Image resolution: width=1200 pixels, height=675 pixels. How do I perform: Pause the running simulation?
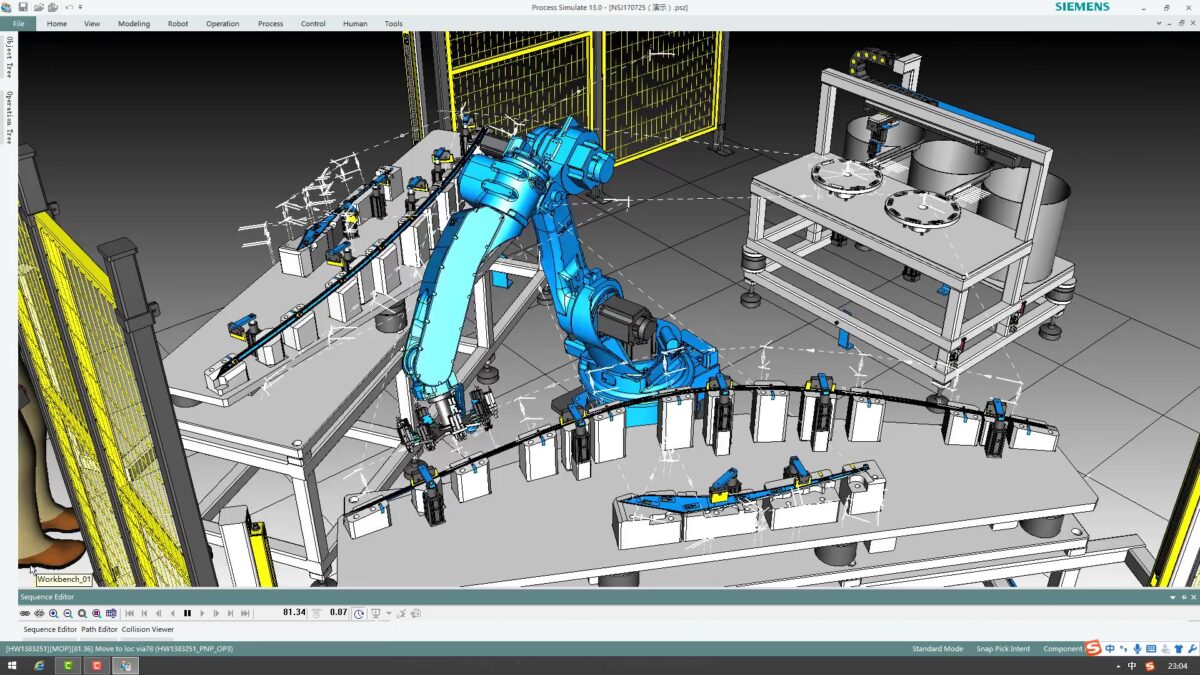coord(187,613)
